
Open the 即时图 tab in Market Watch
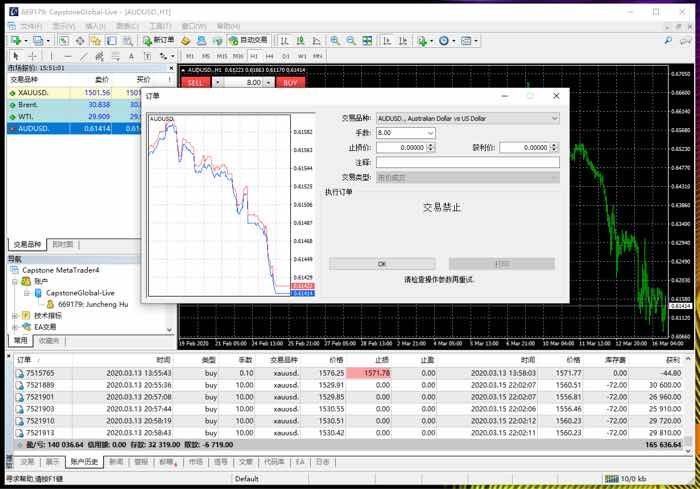tap(63, 244)
